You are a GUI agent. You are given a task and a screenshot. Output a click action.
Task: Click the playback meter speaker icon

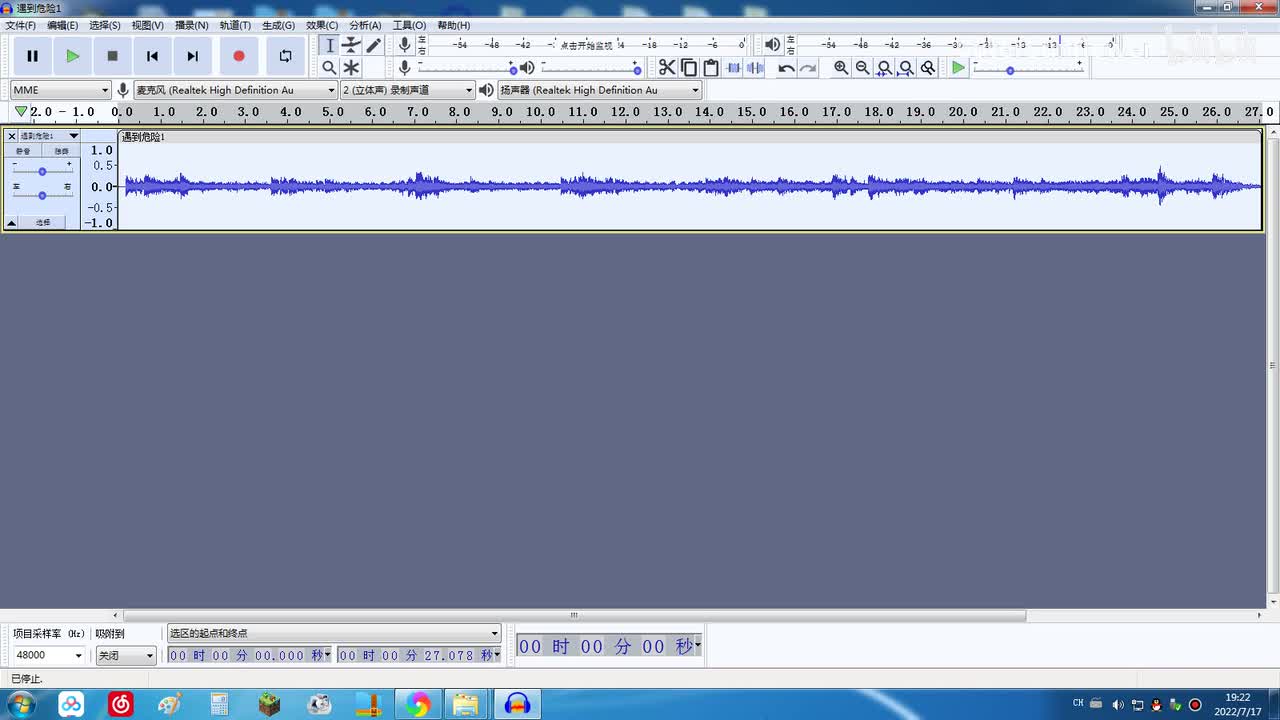(772, 45)
